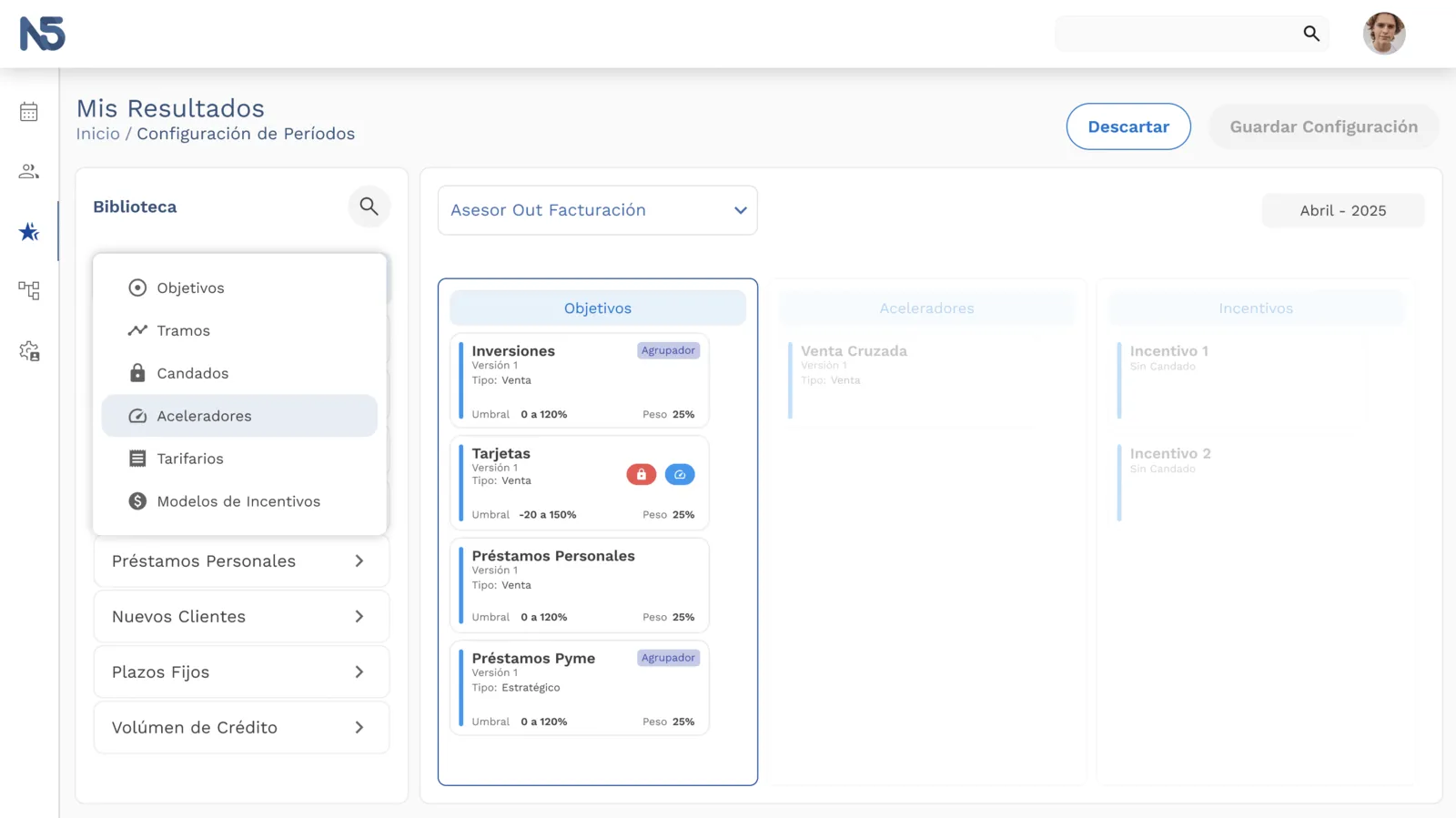1456x818 pixels.
Task: Expand Volúmen de Crédito library chevron
Action: tap(359, 728)
